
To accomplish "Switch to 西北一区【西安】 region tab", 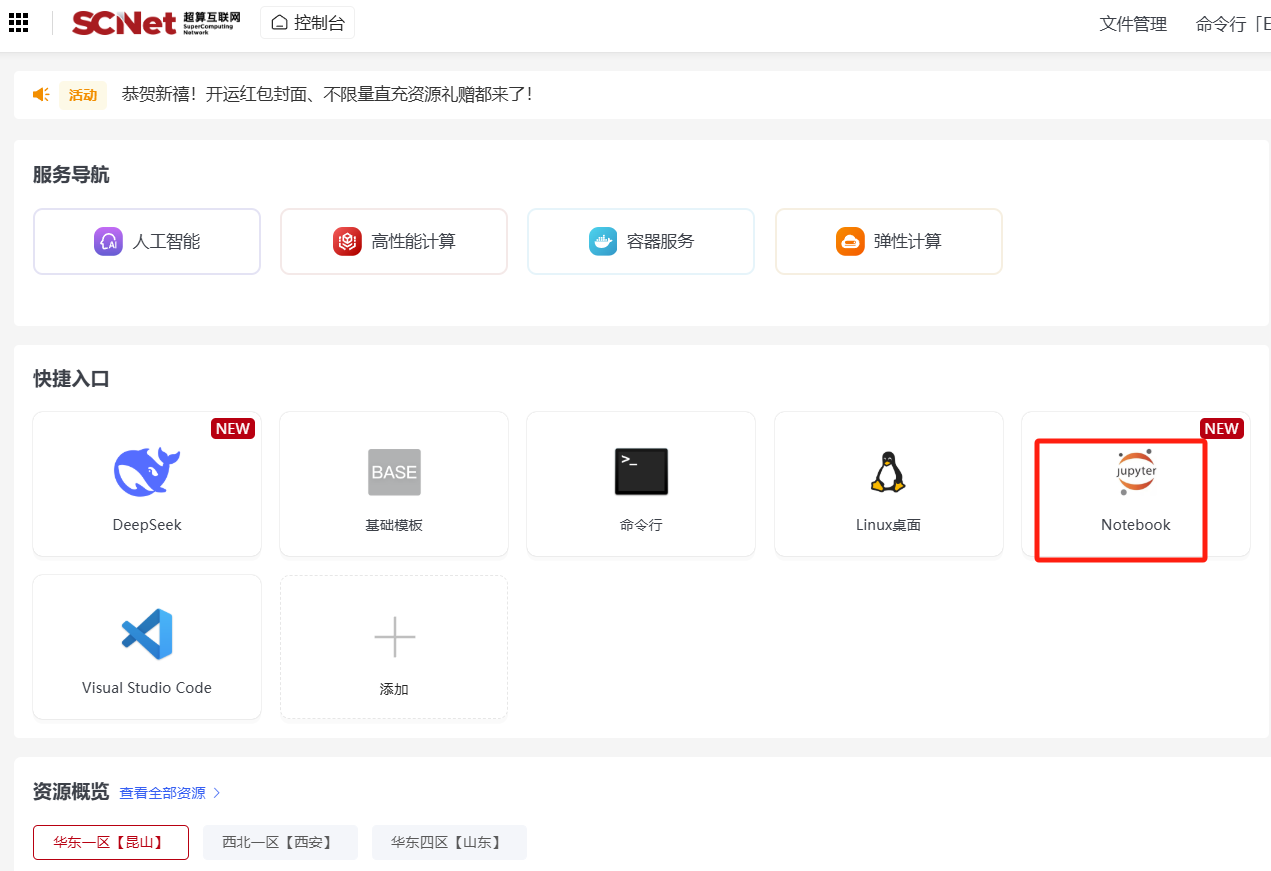I will tap(280, 842).
